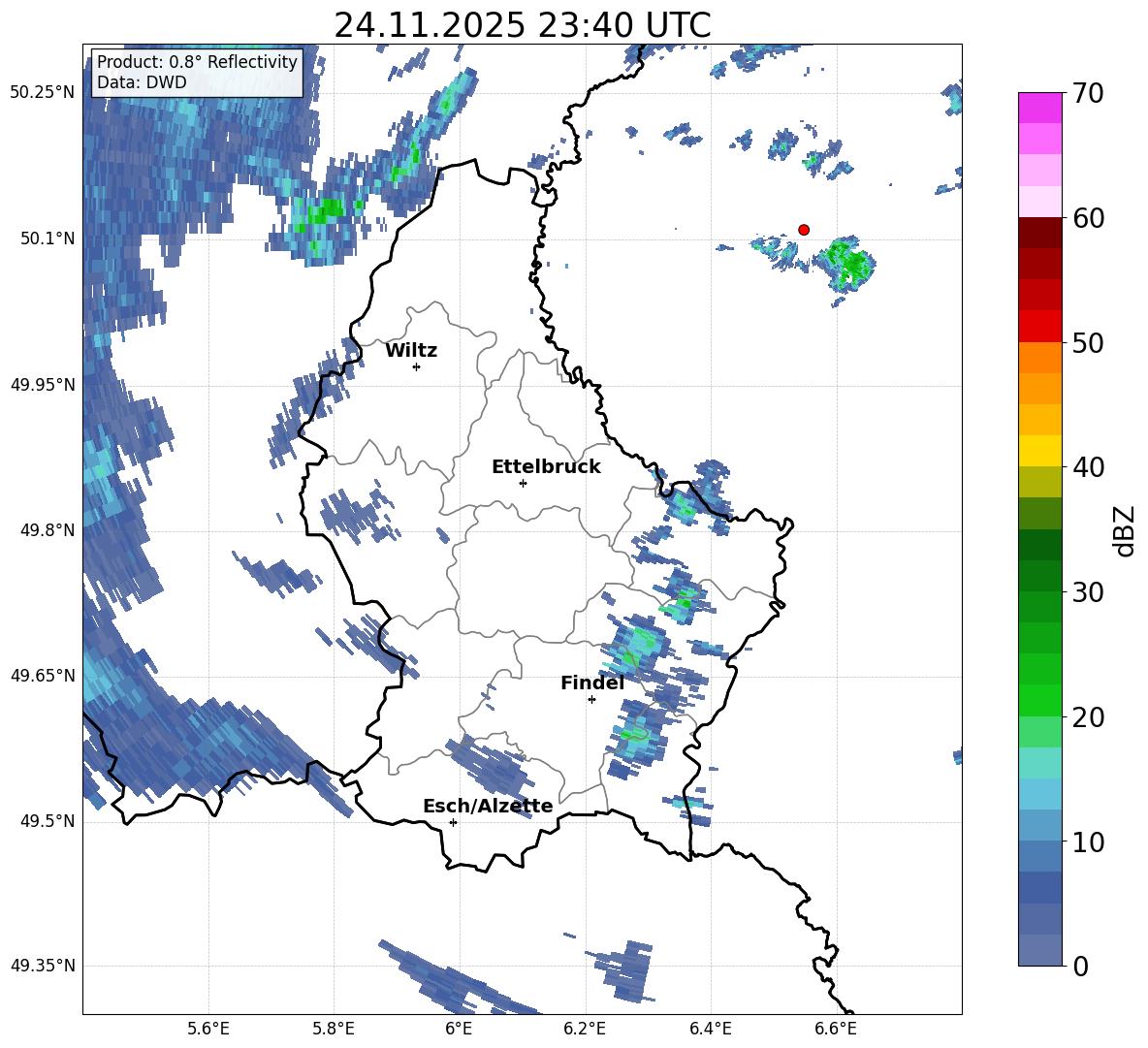The height and width of the screenshot is (1048, 1148).
Task: Click the 49.5°N latitude label
Action: [x=48, y=821]
